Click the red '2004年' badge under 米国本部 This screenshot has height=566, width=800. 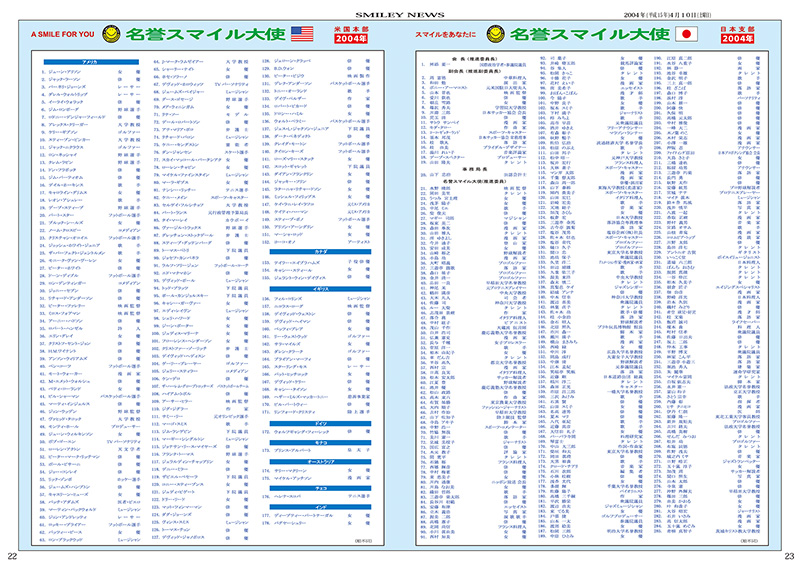click(351, 39)
